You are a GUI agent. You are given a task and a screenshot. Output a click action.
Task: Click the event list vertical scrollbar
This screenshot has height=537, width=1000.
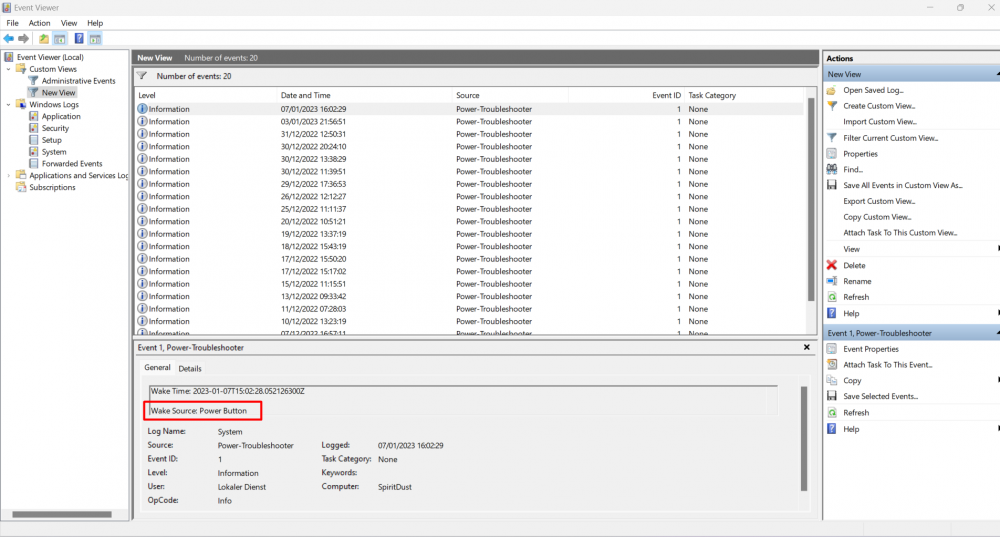click(x=811, y=199)
